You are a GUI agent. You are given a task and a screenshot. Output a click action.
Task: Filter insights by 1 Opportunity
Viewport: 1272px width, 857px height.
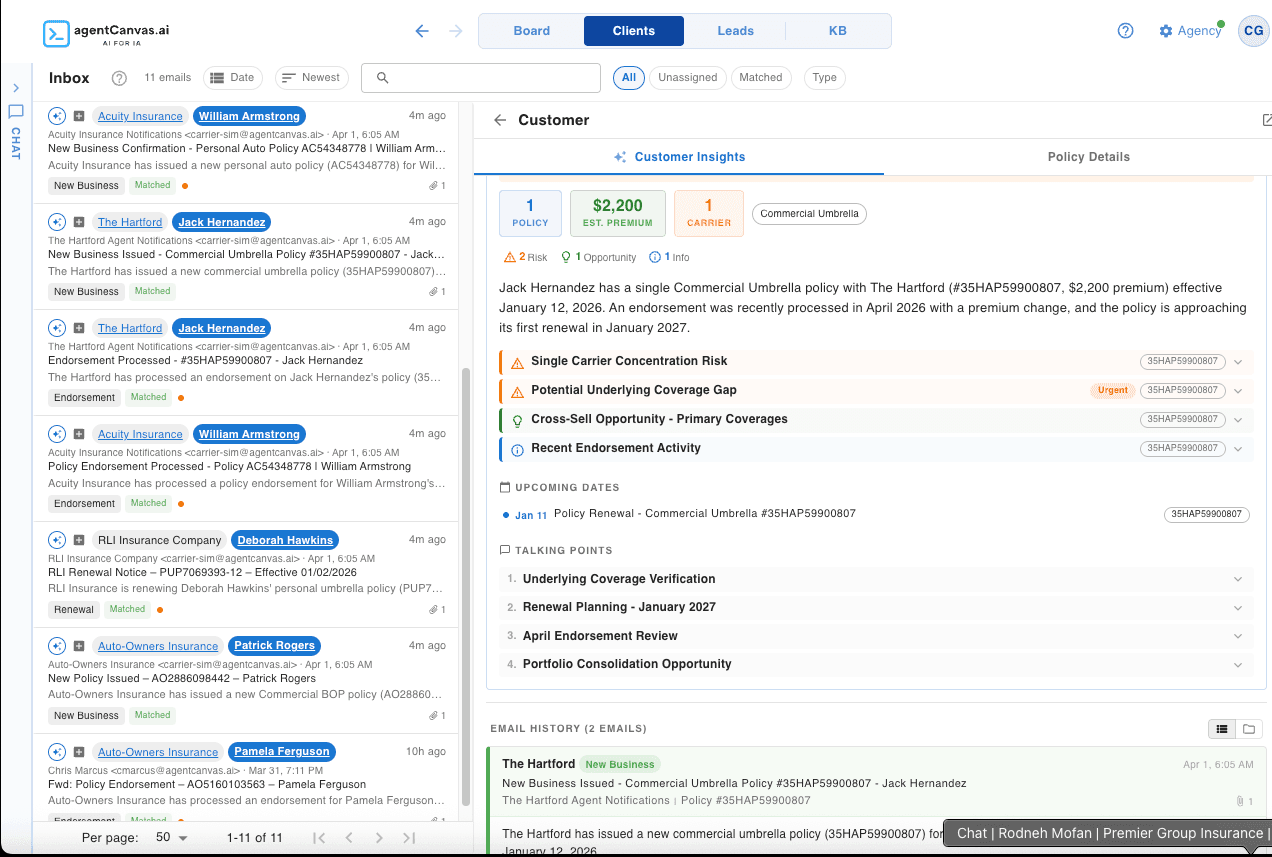[599, 257]
